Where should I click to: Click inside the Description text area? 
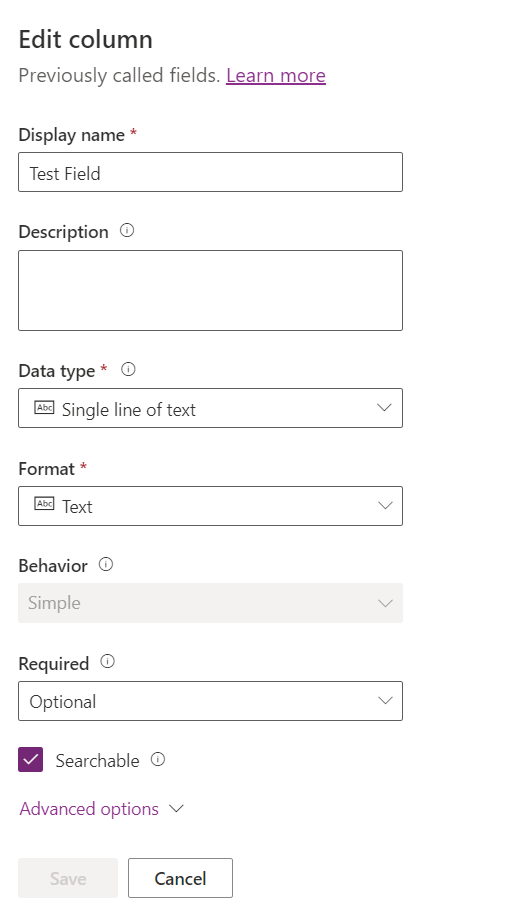[210, 290]
